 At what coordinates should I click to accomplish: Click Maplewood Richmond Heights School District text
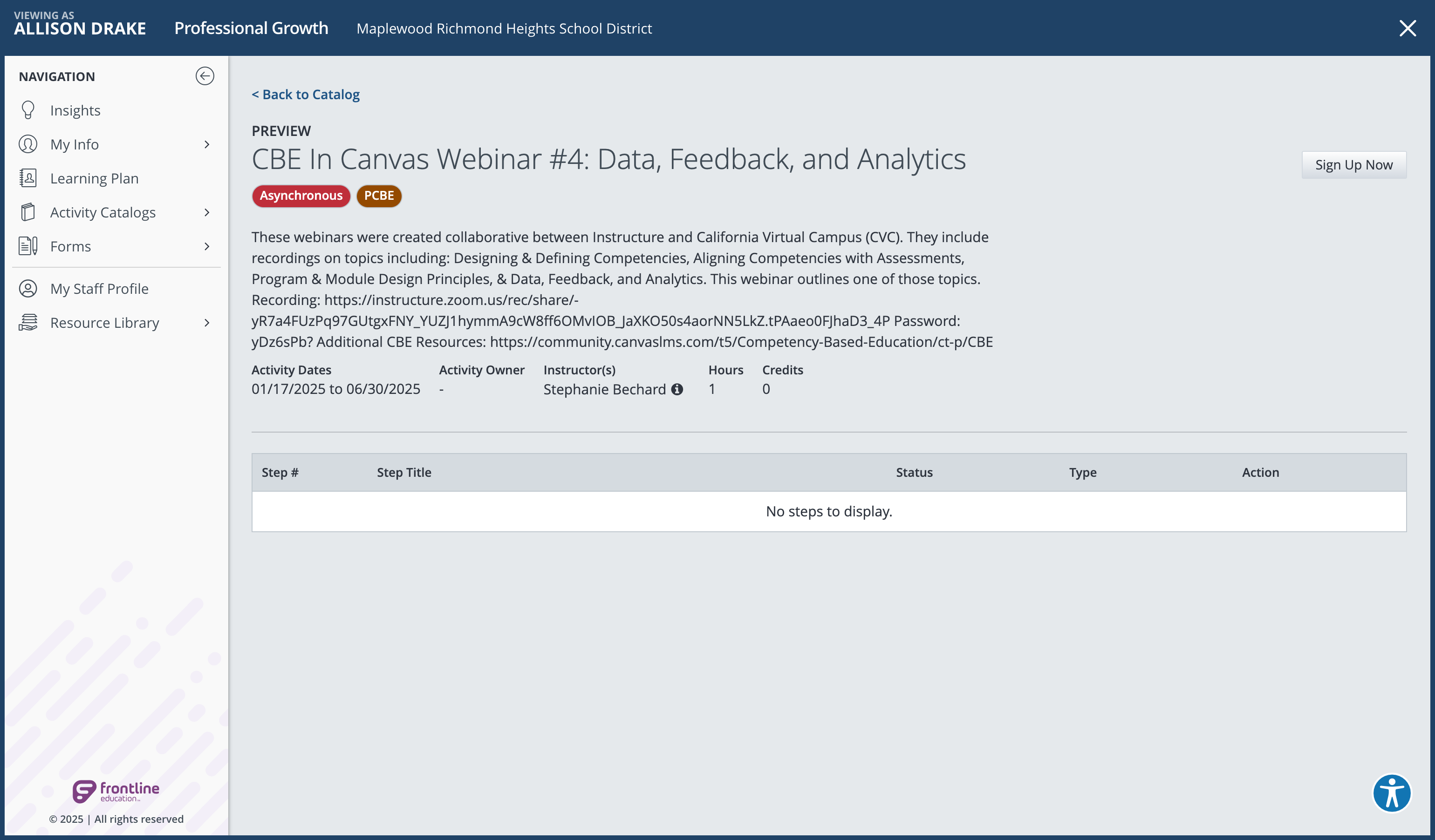pyautogui.click(x=504, y=28)
